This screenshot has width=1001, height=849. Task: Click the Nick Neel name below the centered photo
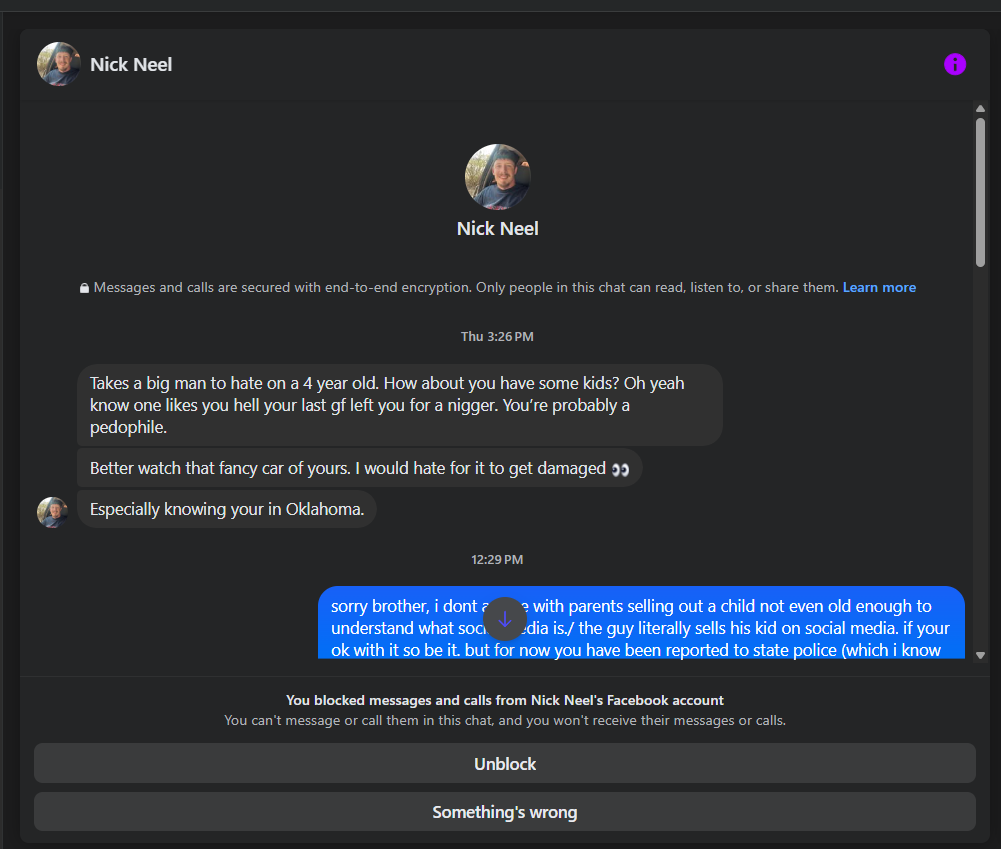click(x=498, y=229)
